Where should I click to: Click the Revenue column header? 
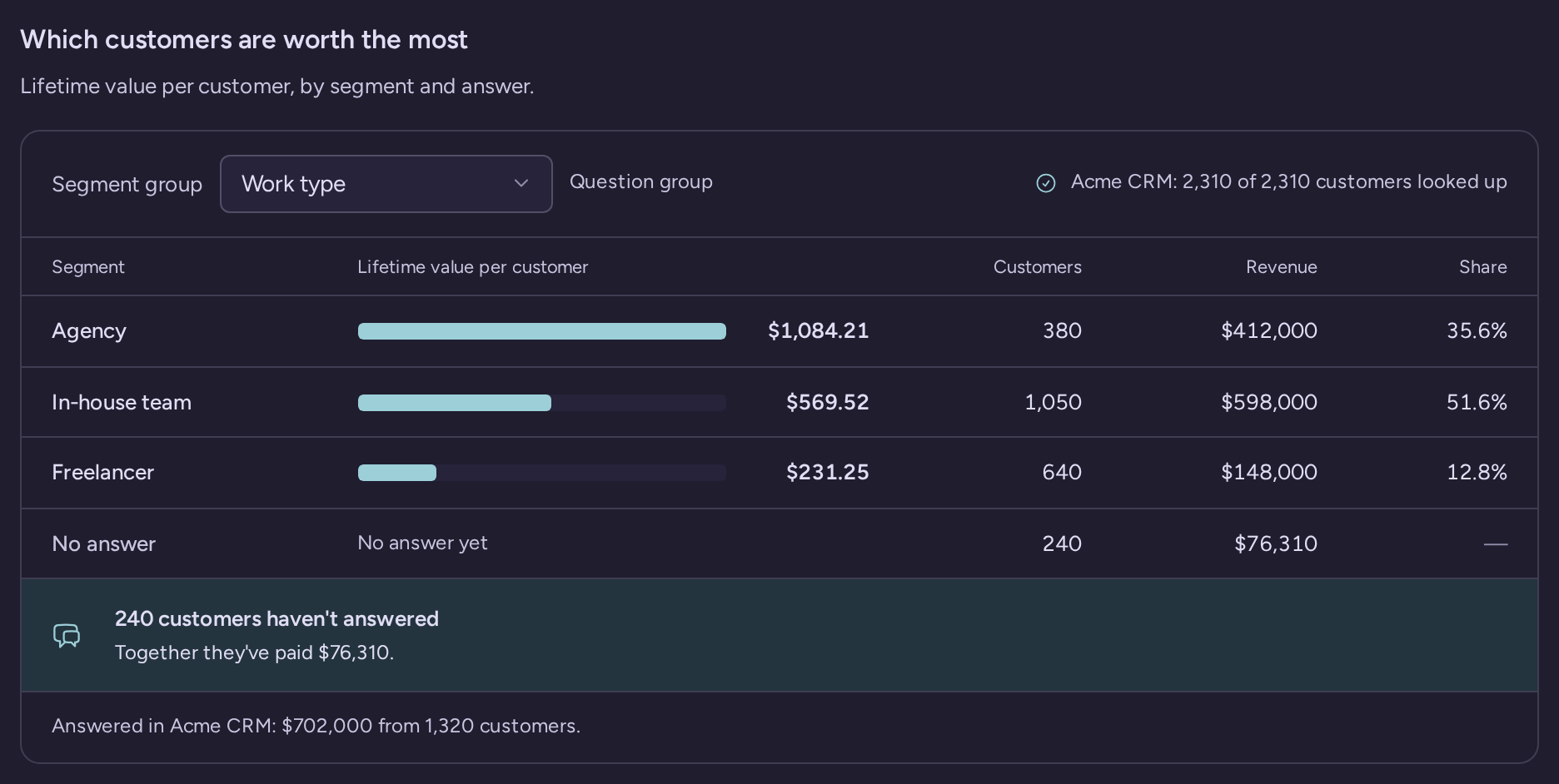1282,267
